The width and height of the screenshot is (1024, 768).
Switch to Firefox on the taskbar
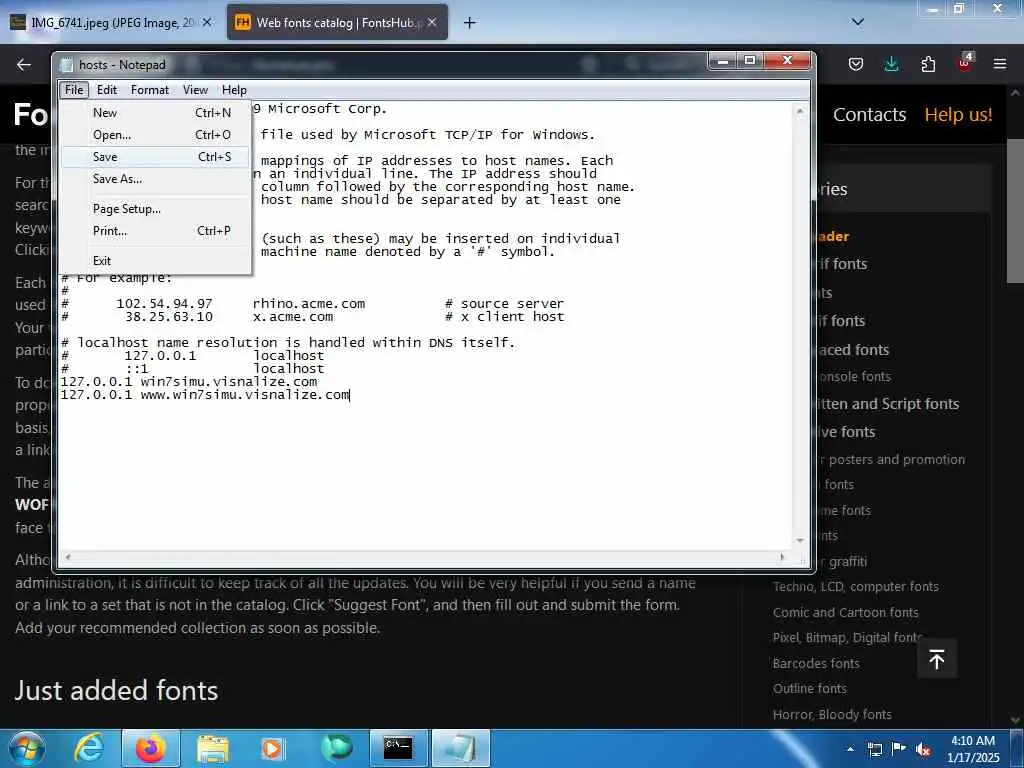click(150, 748)
